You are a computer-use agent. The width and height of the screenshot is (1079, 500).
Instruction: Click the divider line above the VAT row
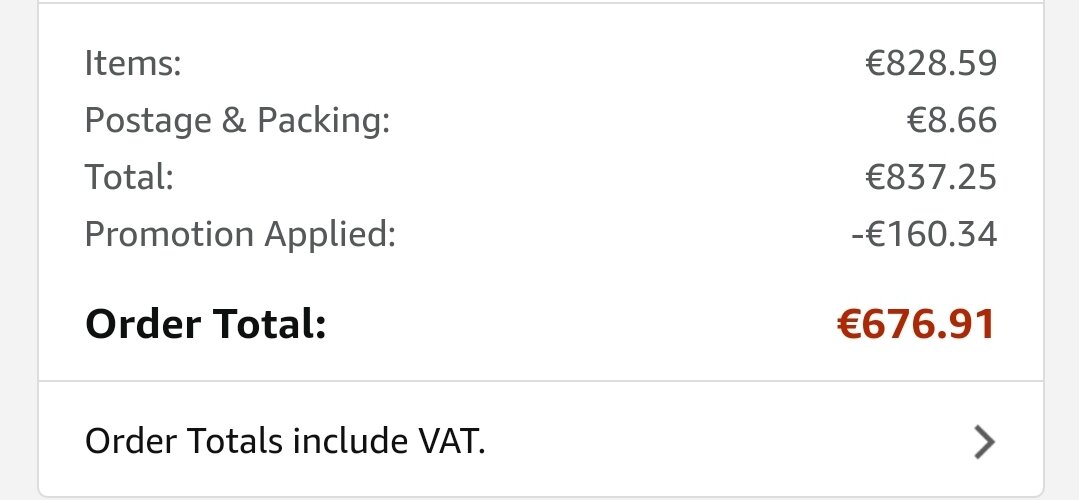[541, 380]
